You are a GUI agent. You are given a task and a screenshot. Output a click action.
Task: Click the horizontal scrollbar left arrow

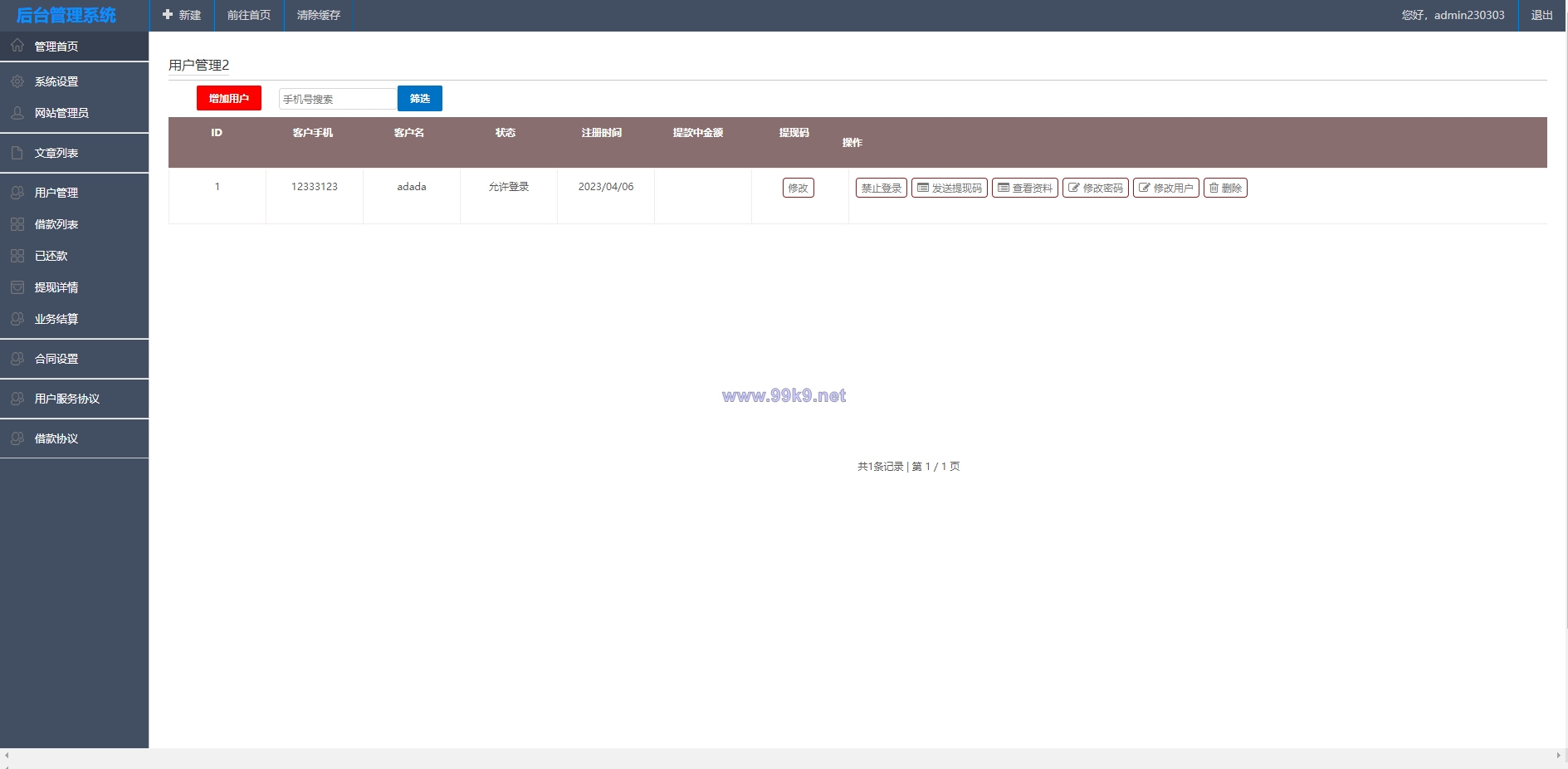tap(7, 755)
